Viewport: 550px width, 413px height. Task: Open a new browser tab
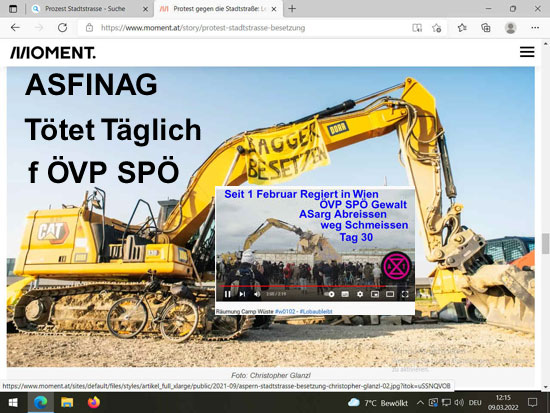292,9
